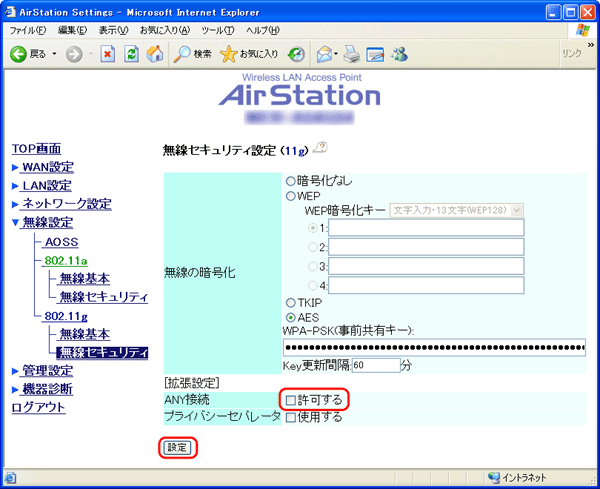Expand the toolbar overflow chevron by リンク
This screenshot has height=489, width=600.
pos(590,45)
